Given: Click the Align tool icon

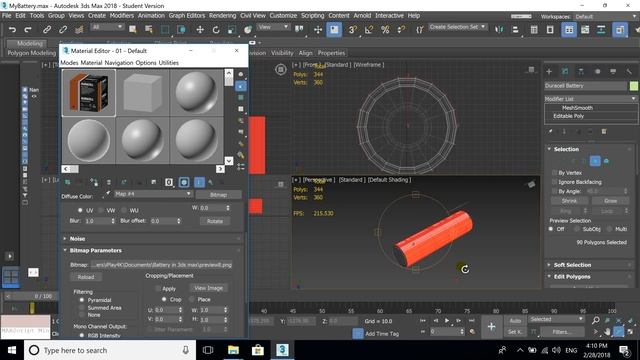Looking at the screenshot, I should point(516,29).
